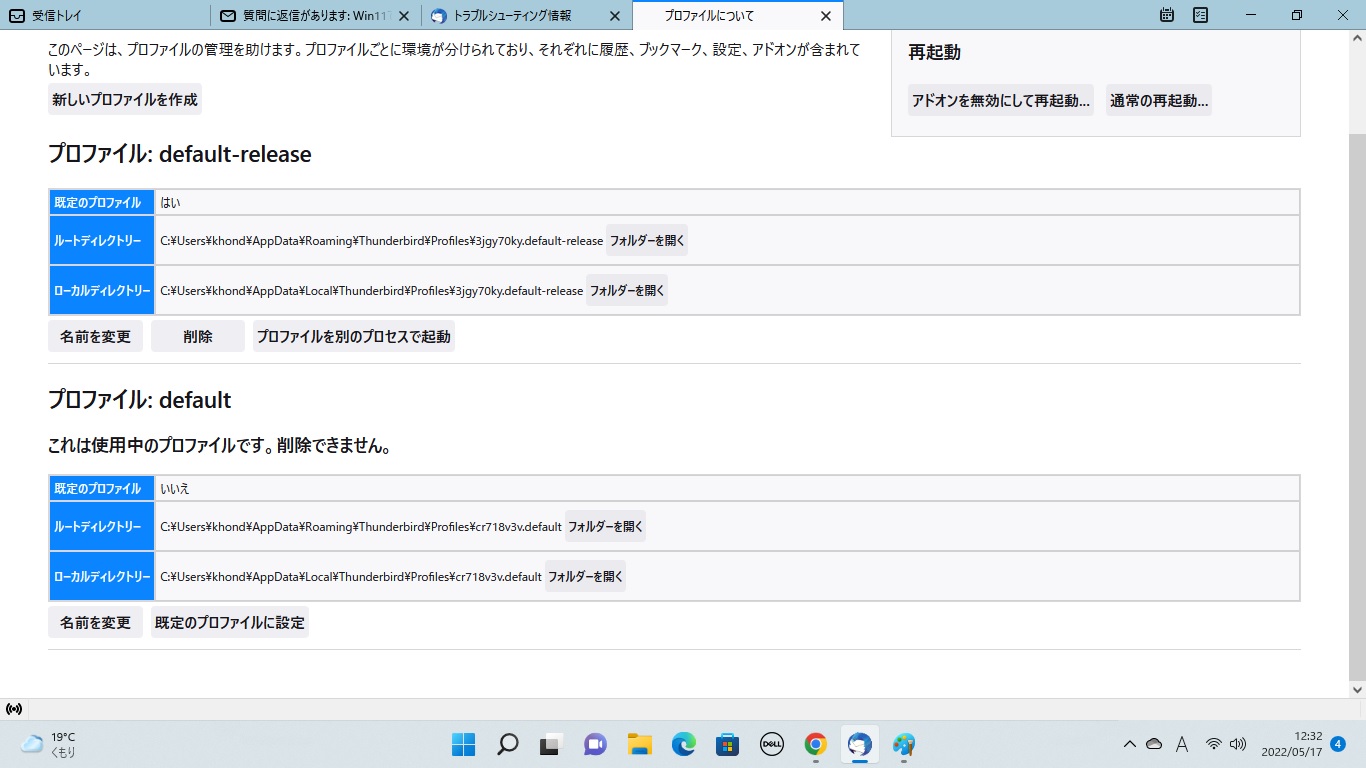Open Google Chrome from the taskbar
The width and height of the screenshot is (1366, 768).
pyautogui.click(x=815, y=744)
